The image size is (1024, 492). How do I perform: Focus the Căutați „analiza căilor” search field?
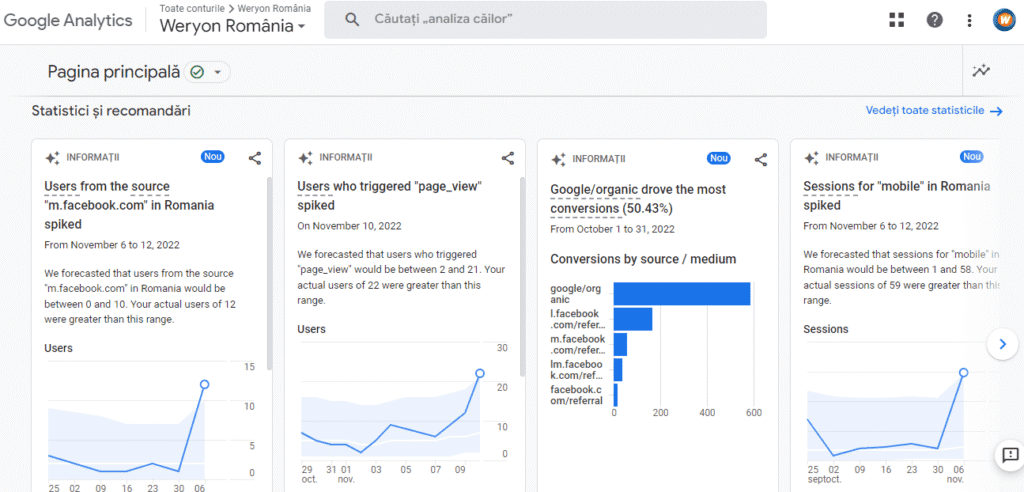pyautogui.click(x=545, y=20)
